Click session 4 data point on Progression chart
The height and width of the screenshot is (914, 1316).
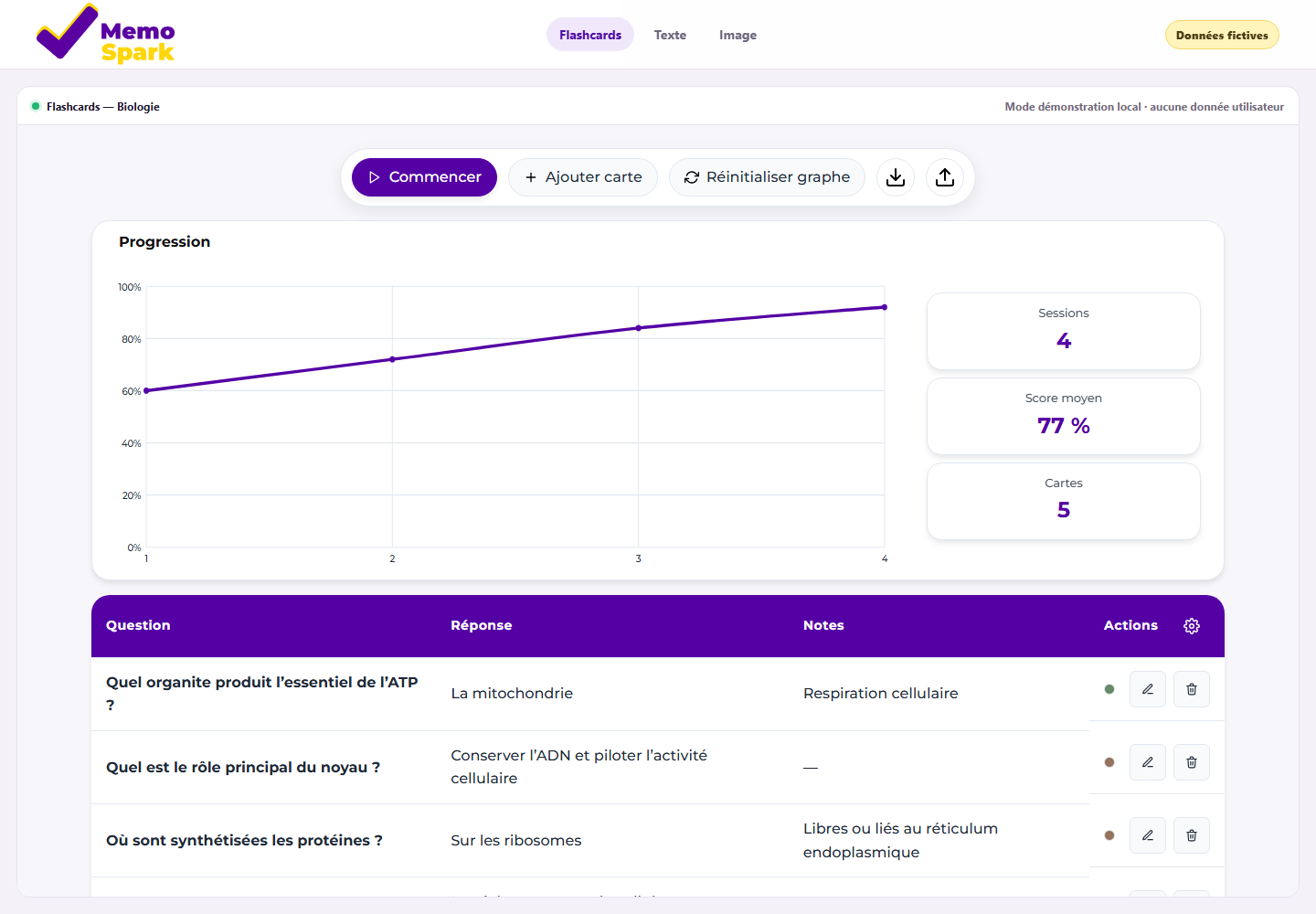point(885,307)
